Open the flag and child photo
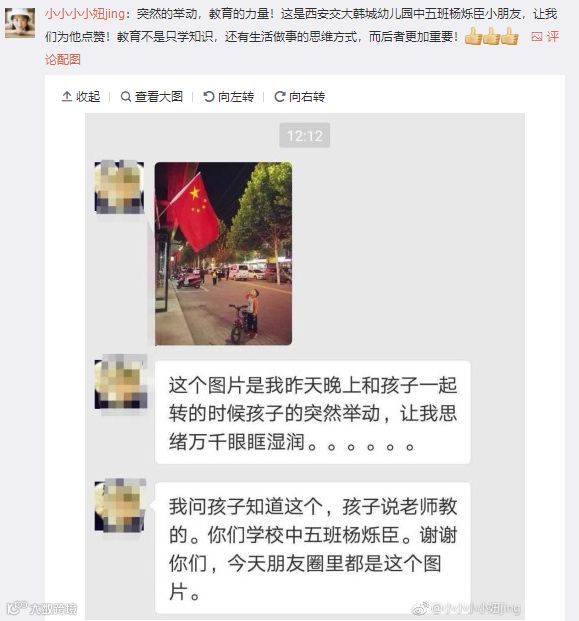 pos(223,253)
